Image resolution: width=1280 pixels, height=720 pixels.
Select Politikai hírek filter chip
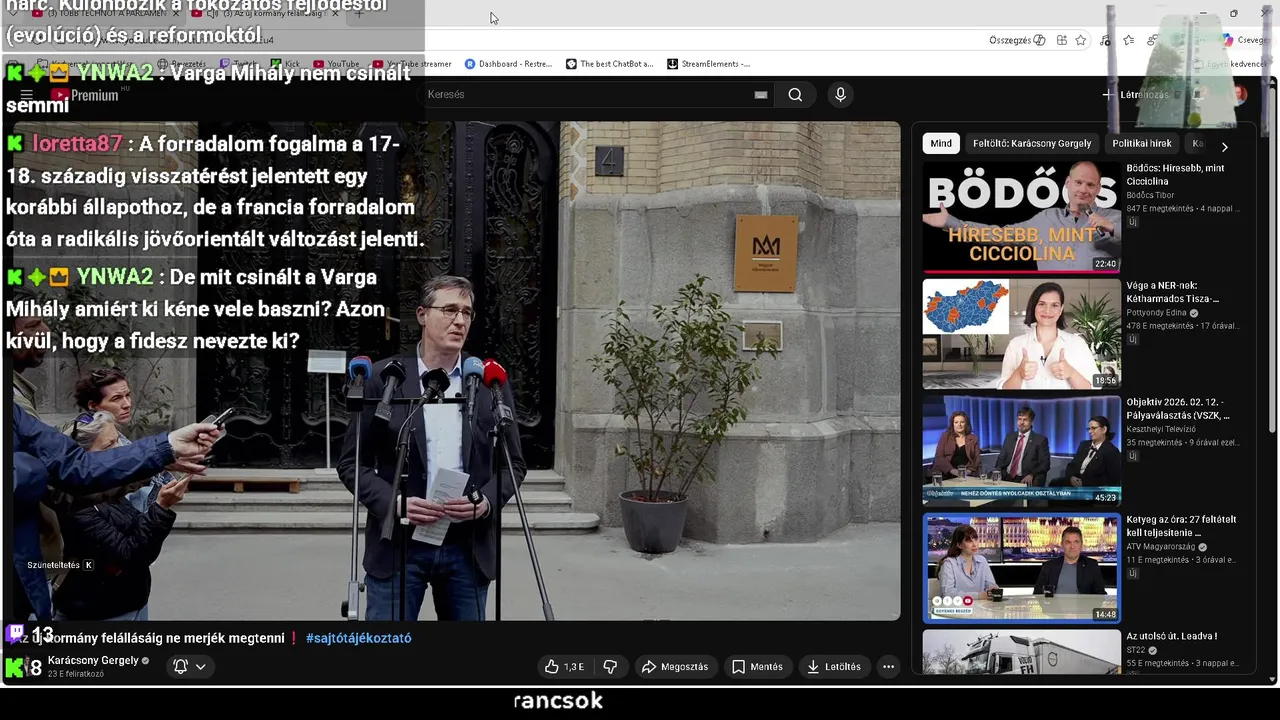tap(1142, 143)
